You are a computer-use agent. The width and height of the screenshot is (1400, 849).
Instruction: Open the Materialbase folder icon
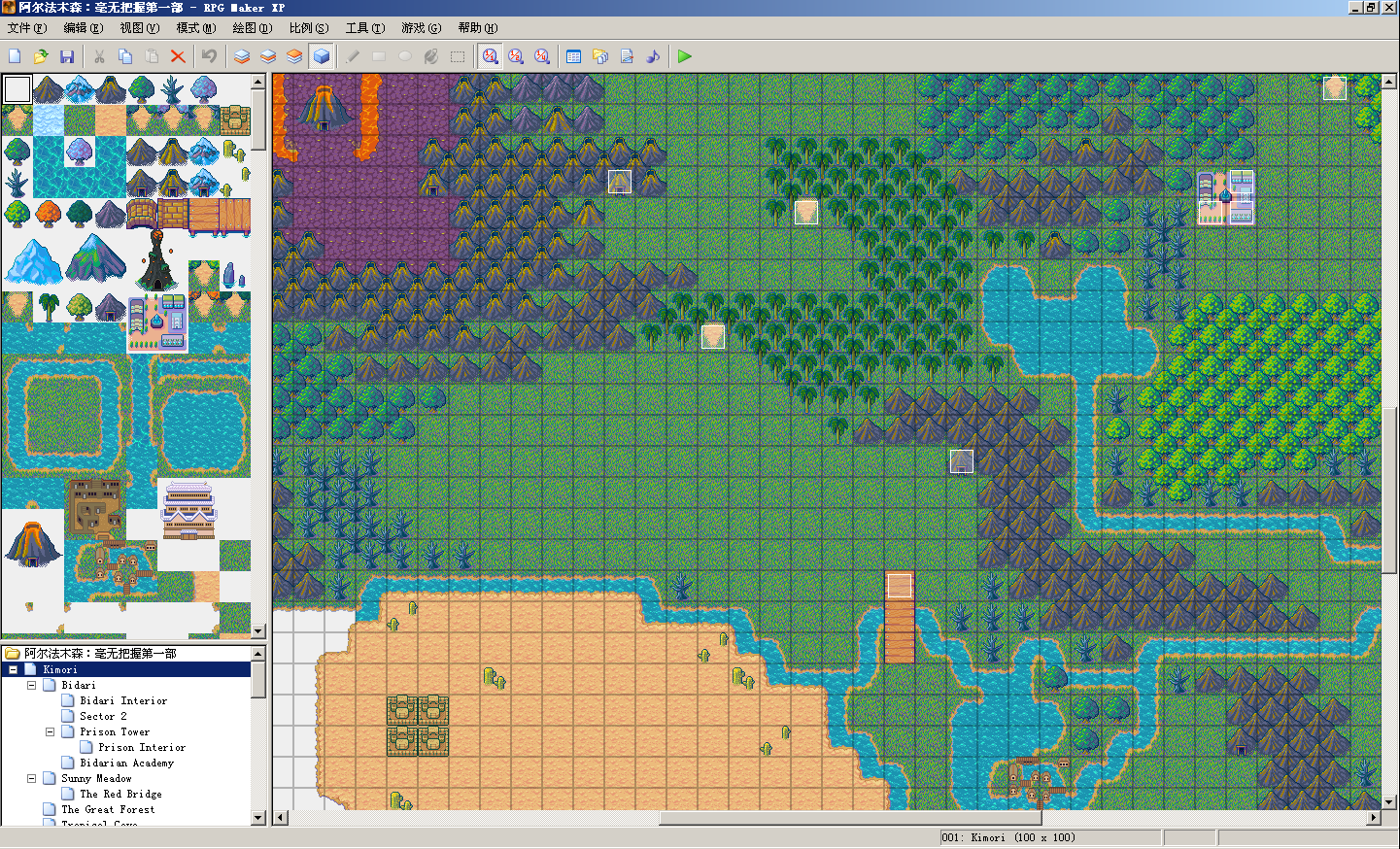600,56
